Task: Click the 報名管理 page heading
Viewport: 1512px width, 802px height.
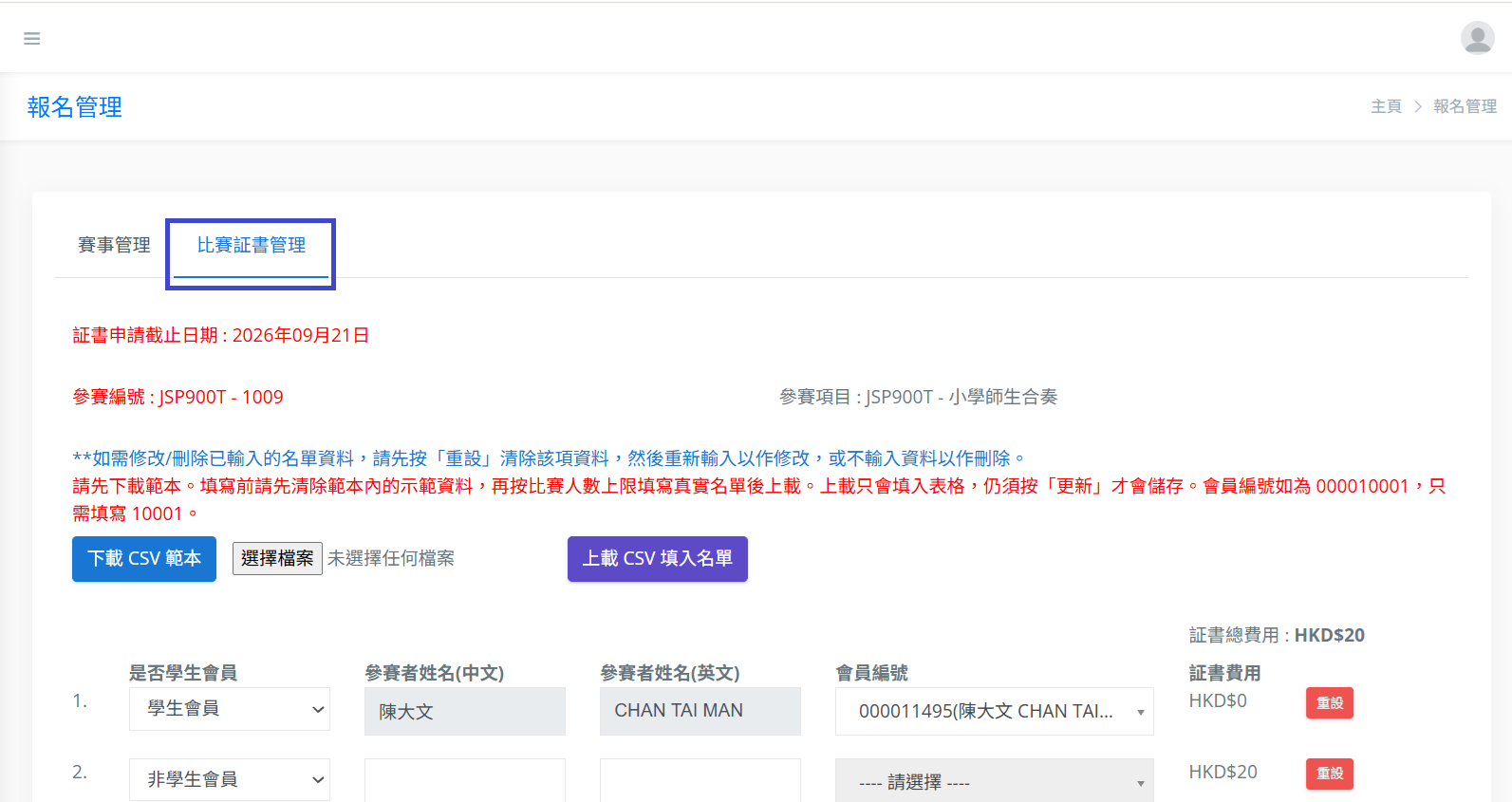Action: click(75, 107)
